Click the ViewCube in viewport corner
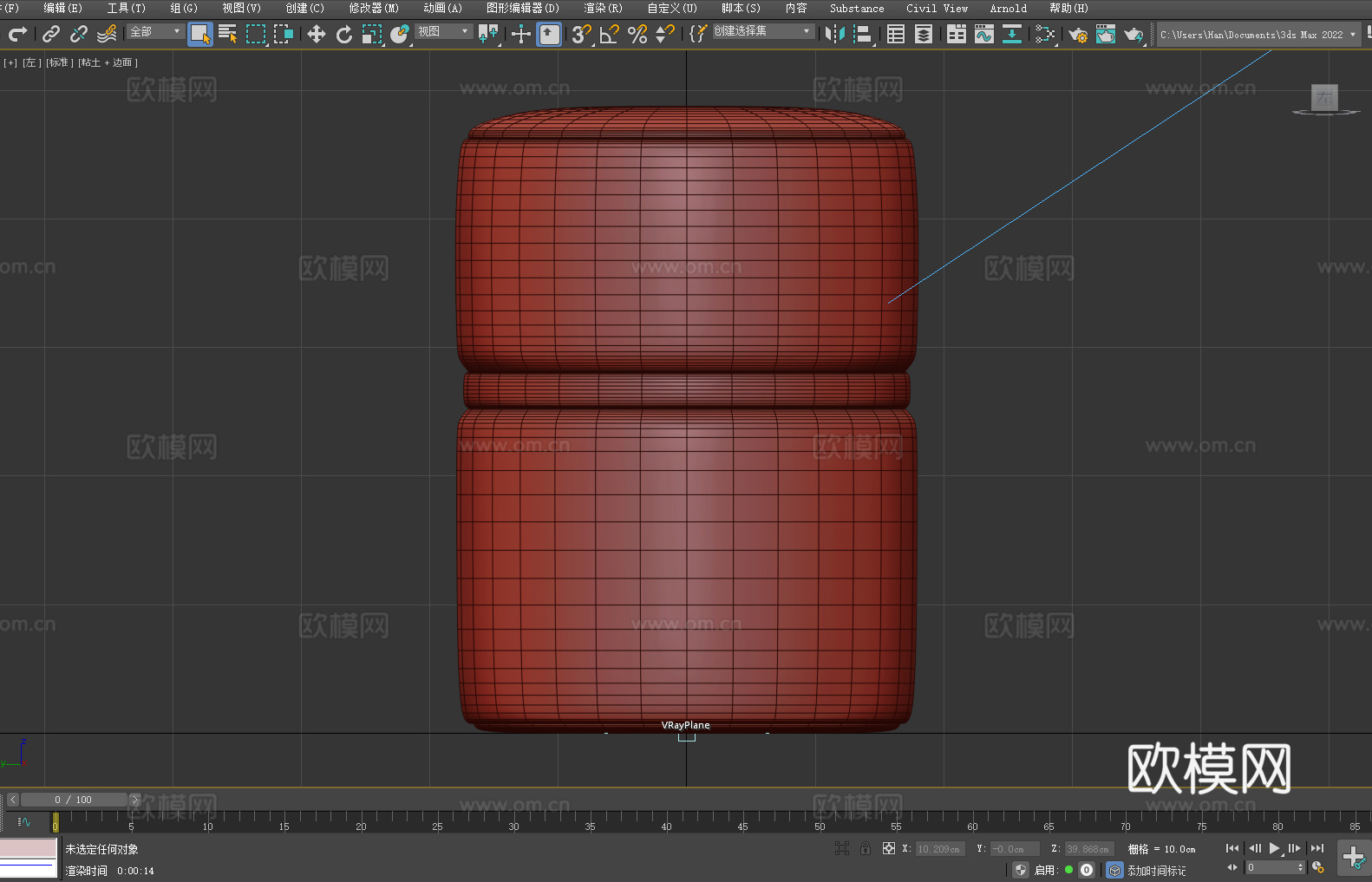This screenshot has width=1372, height=882. tap(1324, 99)
